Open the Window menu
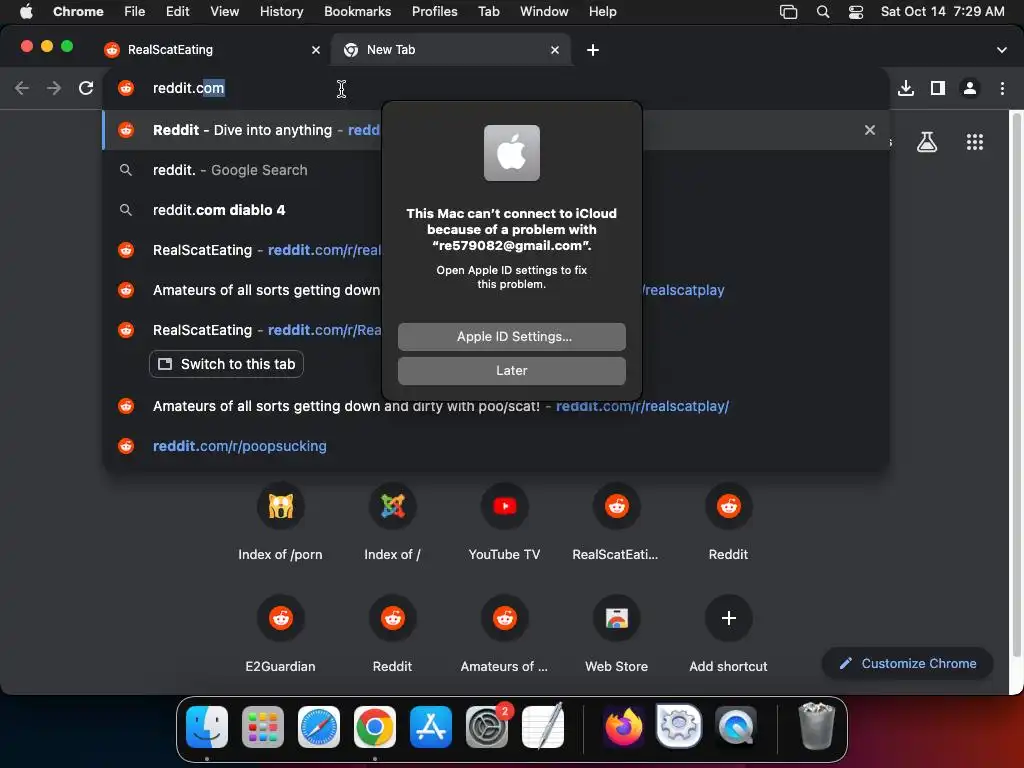1024x768 pixels. (544, 12)
